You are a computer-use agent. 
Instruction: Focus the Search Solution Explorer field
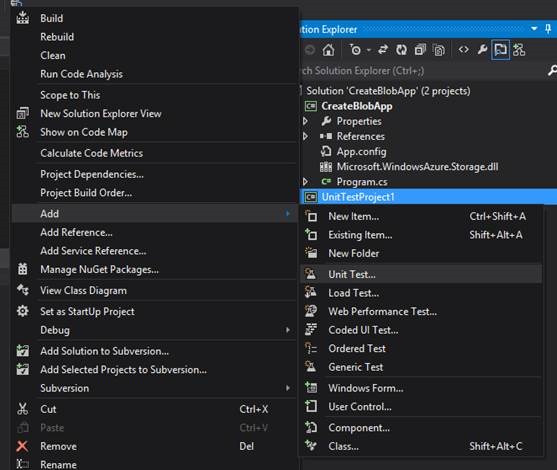[x=423, y=71]
